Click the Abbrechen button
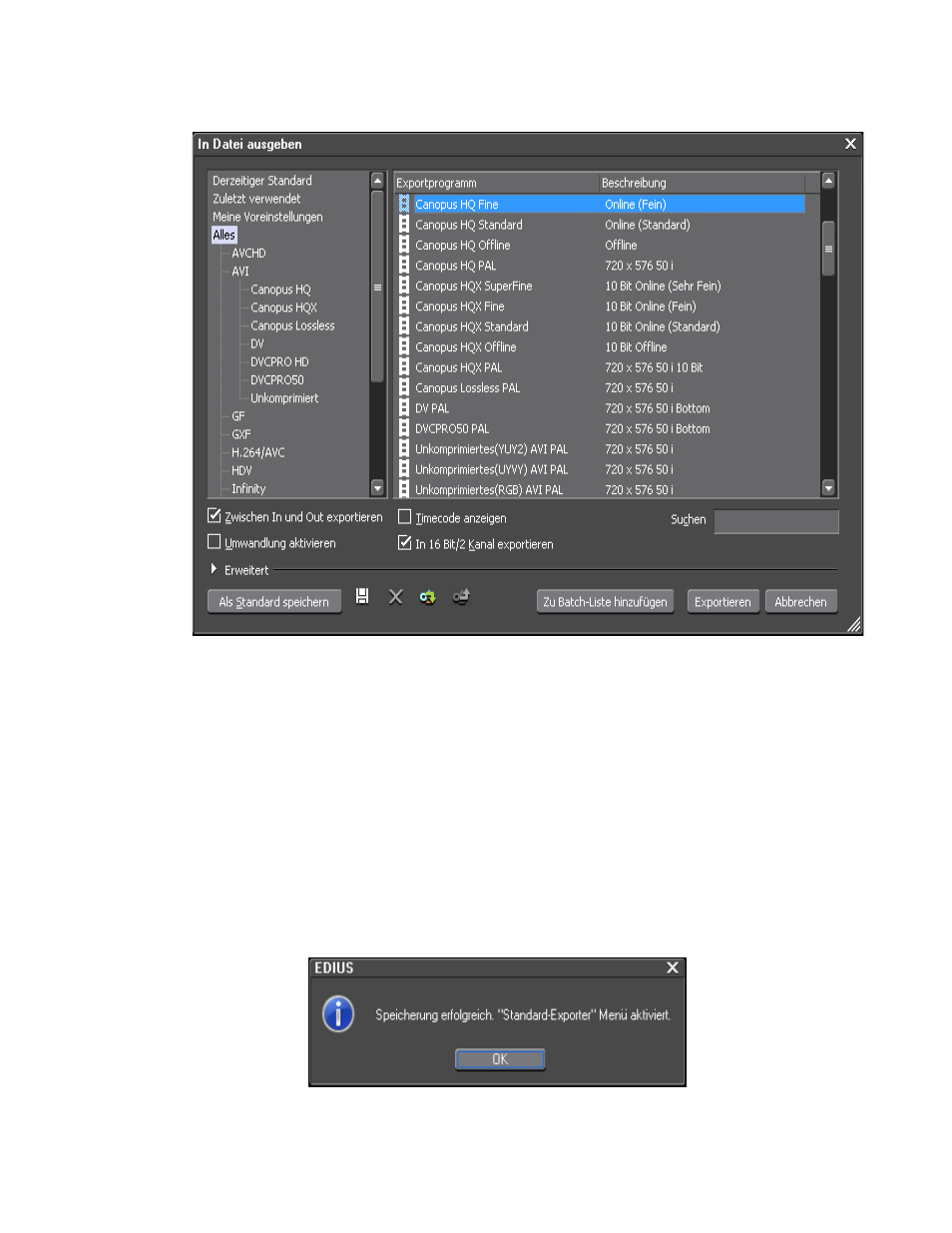 [x=801, y=602]
